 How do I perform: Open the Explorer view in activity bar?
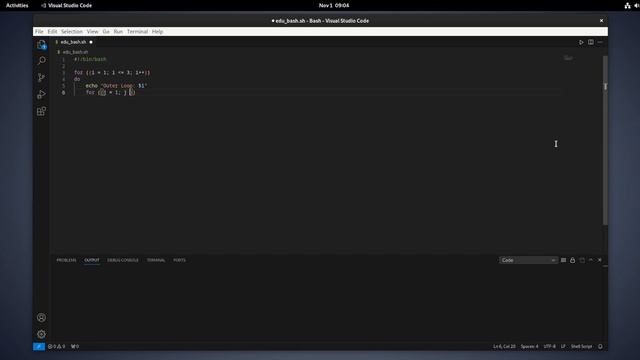pyautogui.click(x=41, y=44)
